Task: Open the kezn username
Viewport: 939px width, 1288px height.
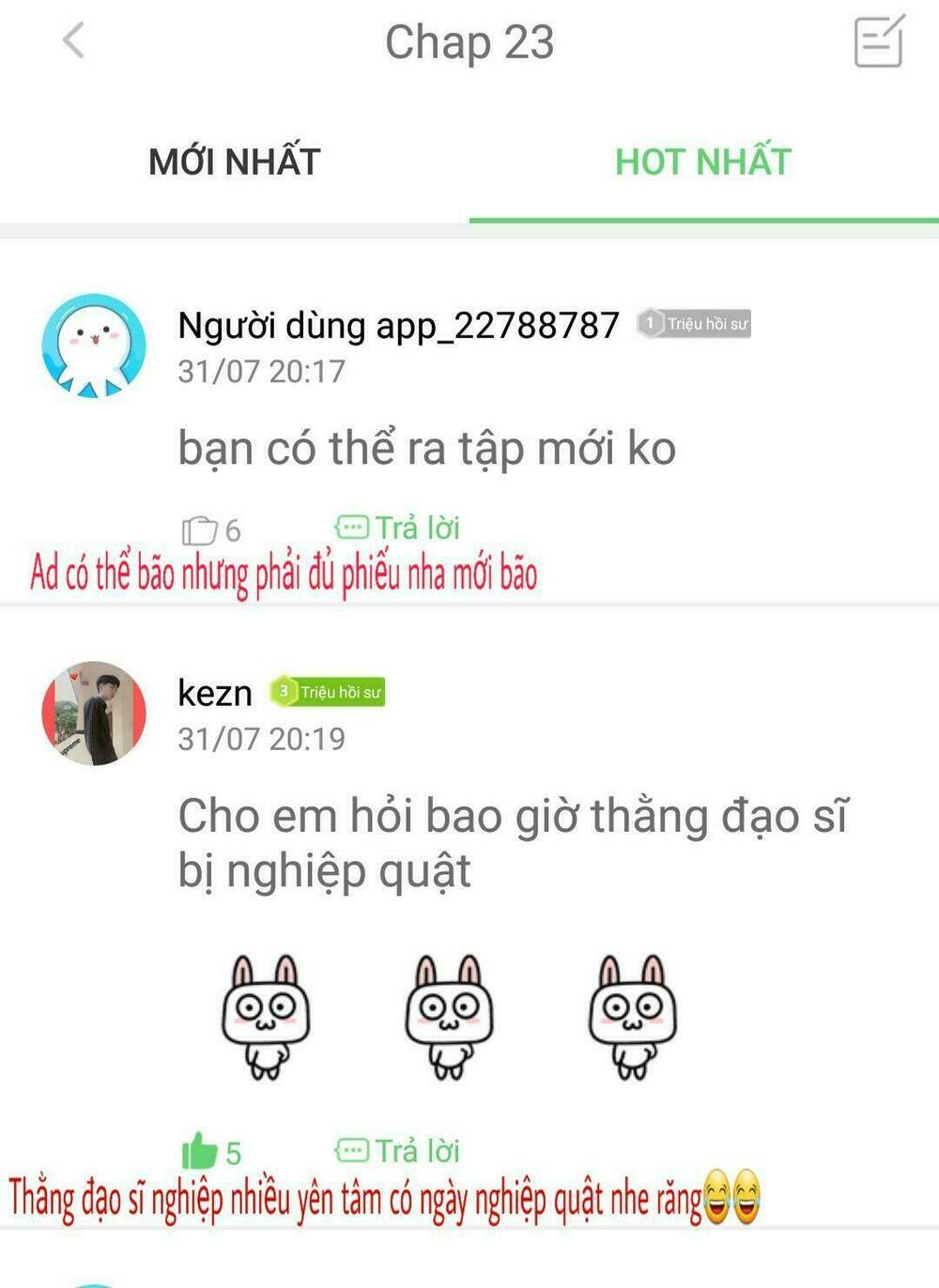Action: (x=215, y=693)
